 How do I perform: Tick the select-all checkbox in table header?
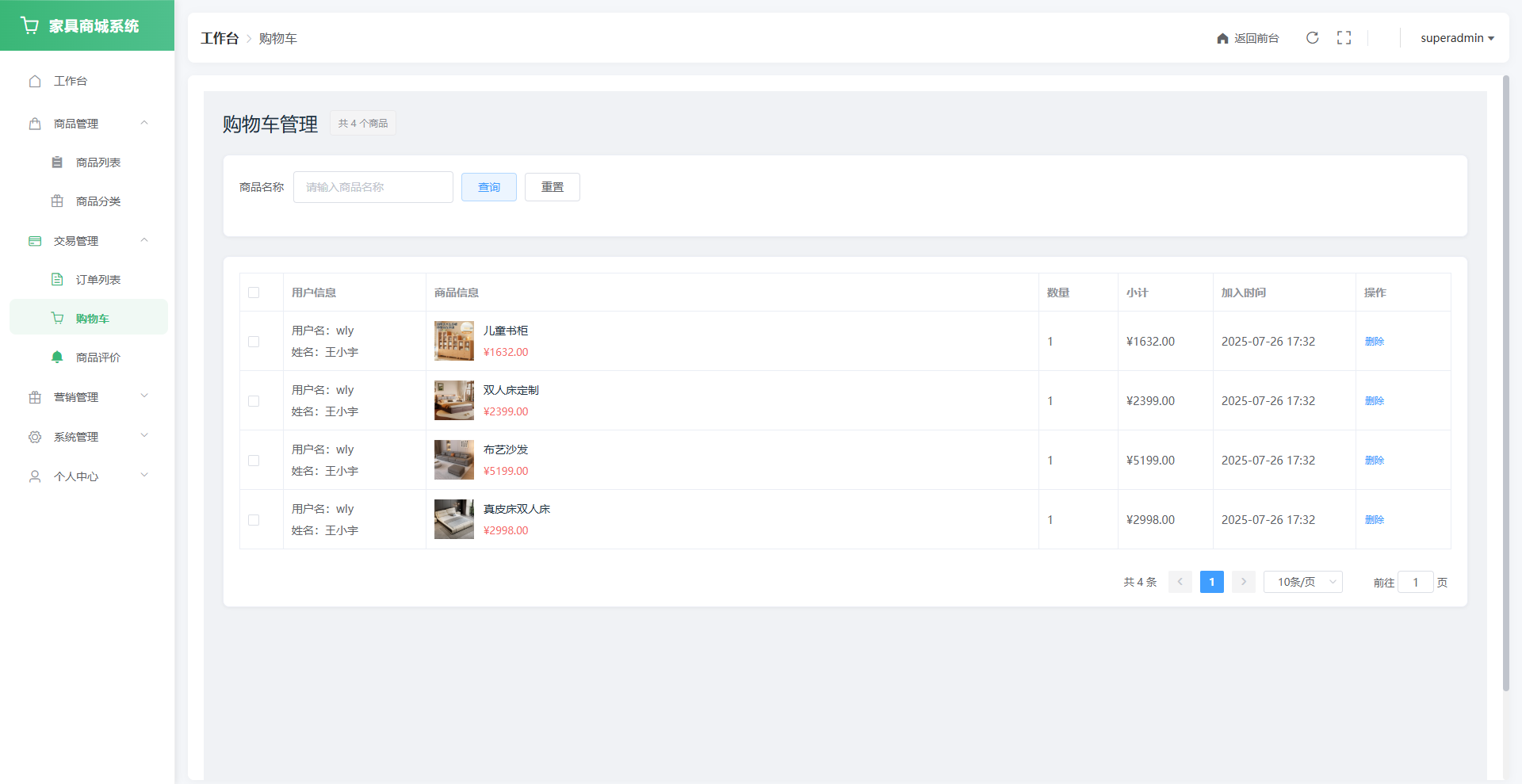click(x=254, y=293)
